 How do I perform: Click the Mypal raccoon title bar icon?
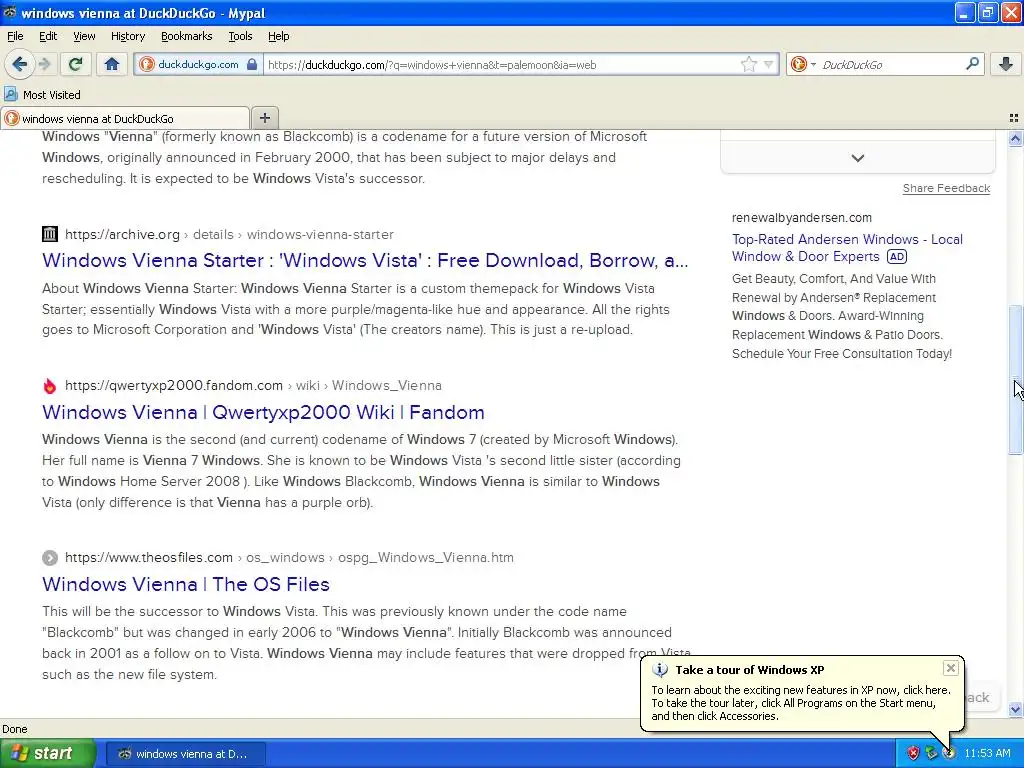(x=10, y=12)
